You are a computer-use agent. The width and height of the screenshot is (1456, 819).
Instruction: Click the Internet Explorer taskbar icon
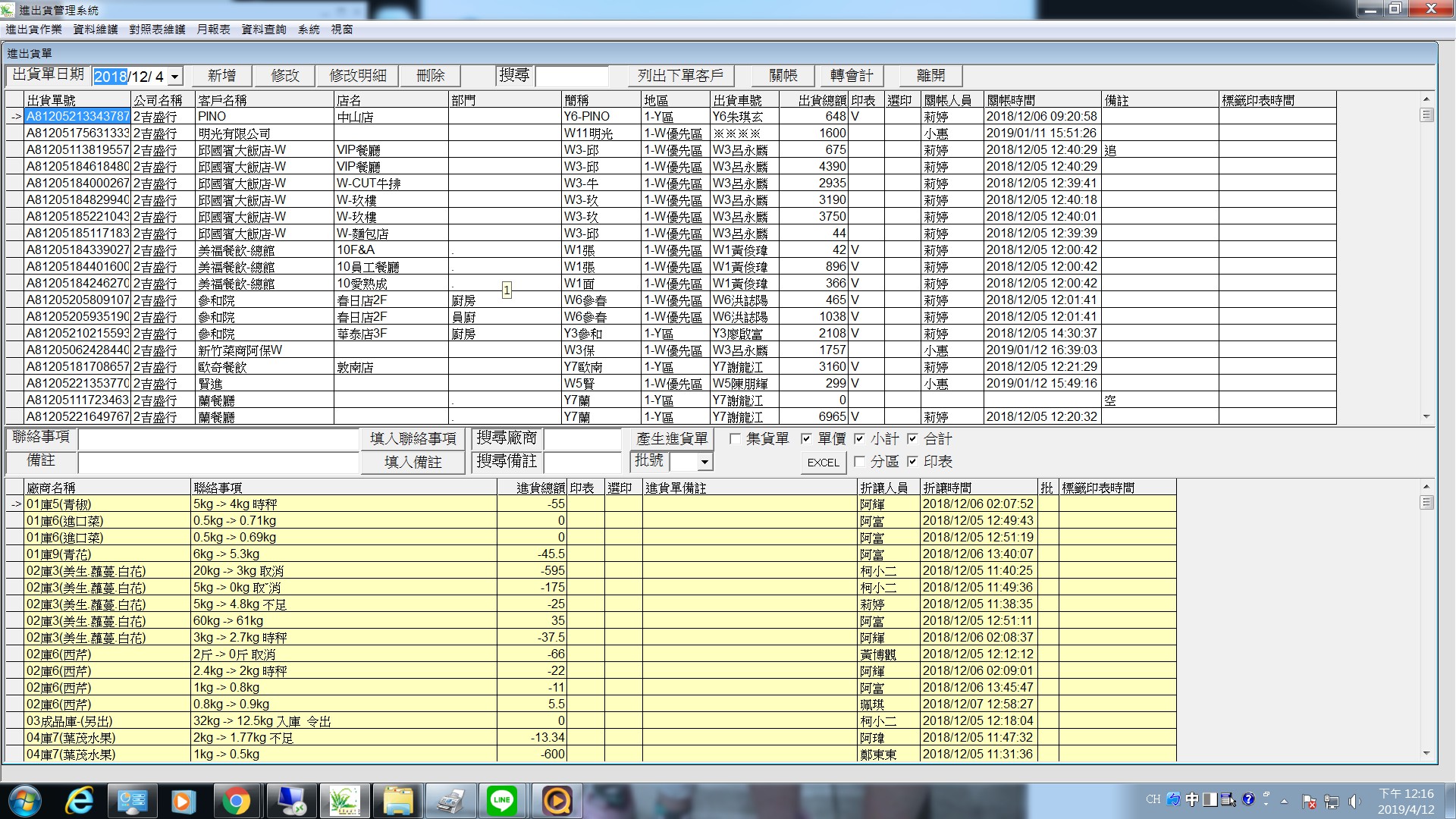coord(79,801)
